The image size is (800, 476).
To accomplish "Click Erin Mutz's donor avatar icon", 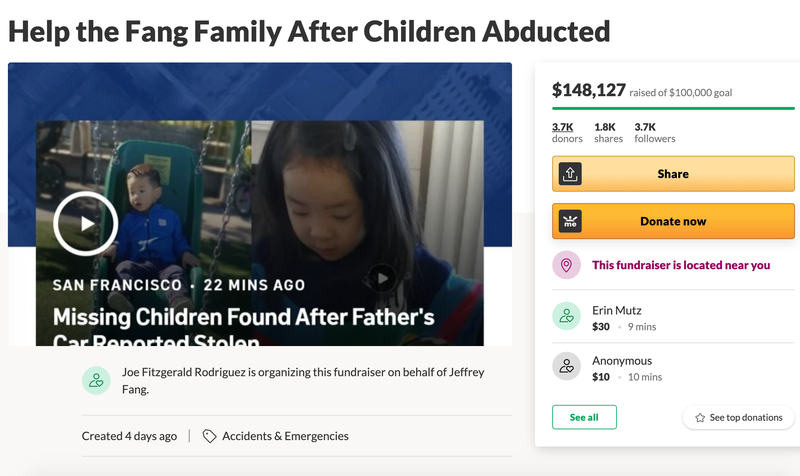I will click(567, 316).
